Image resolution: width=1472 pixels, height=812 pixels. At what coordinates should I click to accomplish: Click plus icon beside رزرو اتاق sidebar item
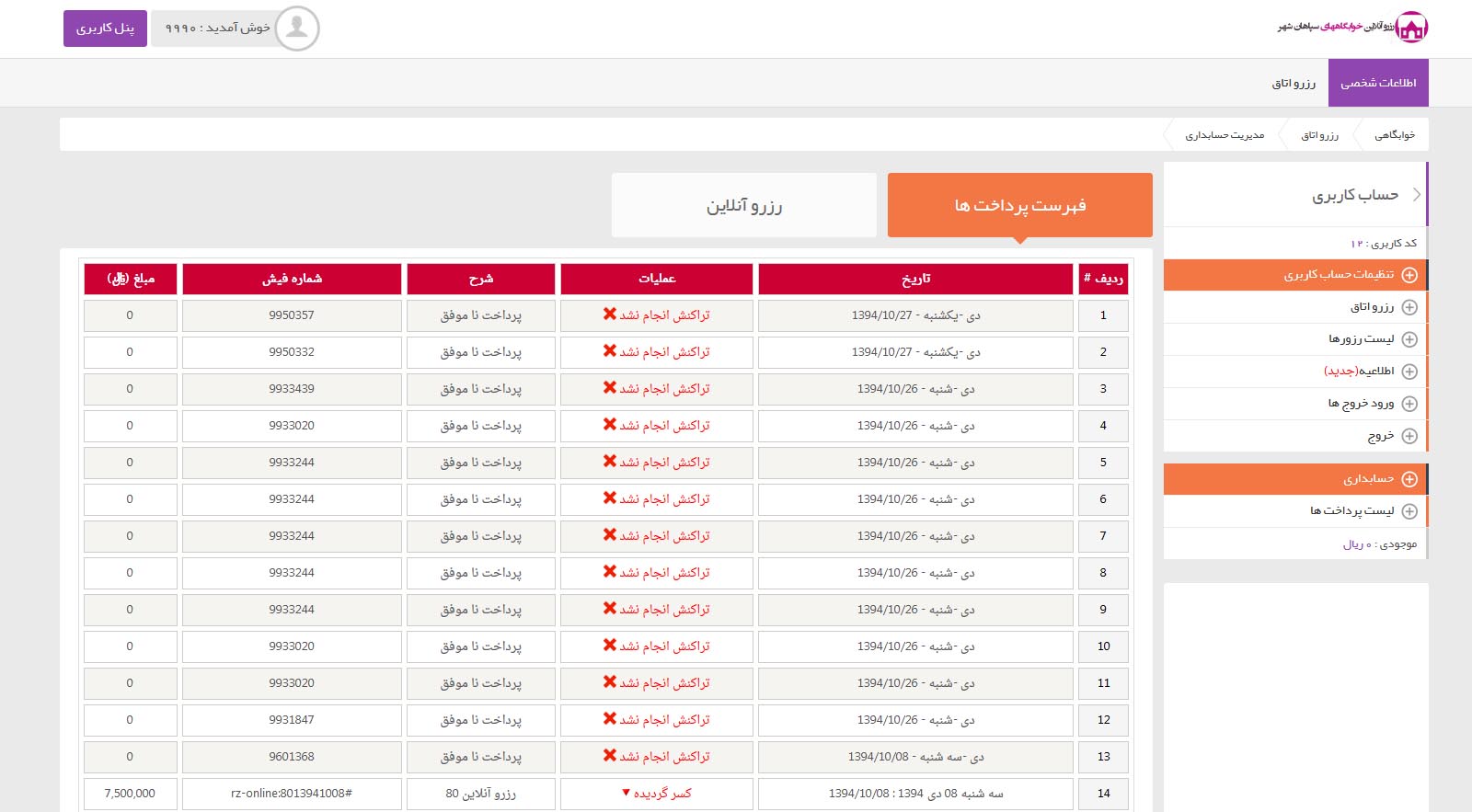1409,307
